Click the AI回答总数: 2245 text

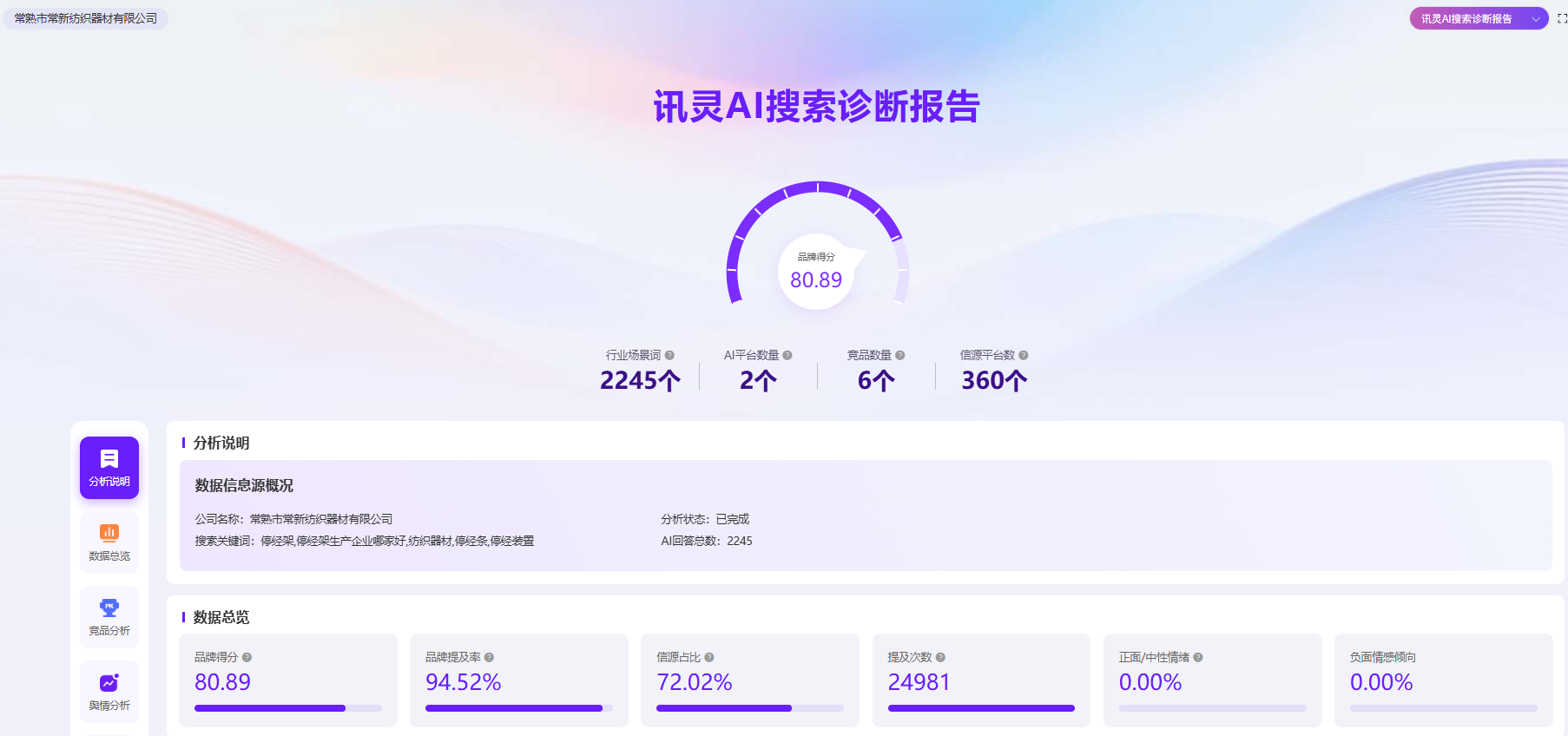707,541
